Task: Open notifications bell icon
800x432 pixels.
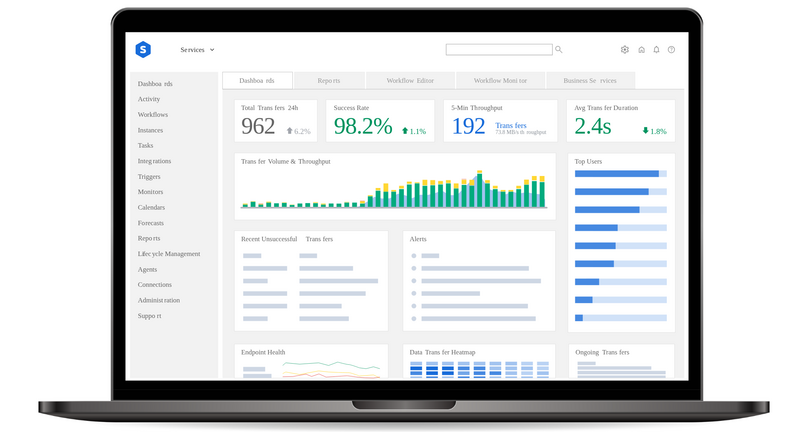Action: pos(656,49)
